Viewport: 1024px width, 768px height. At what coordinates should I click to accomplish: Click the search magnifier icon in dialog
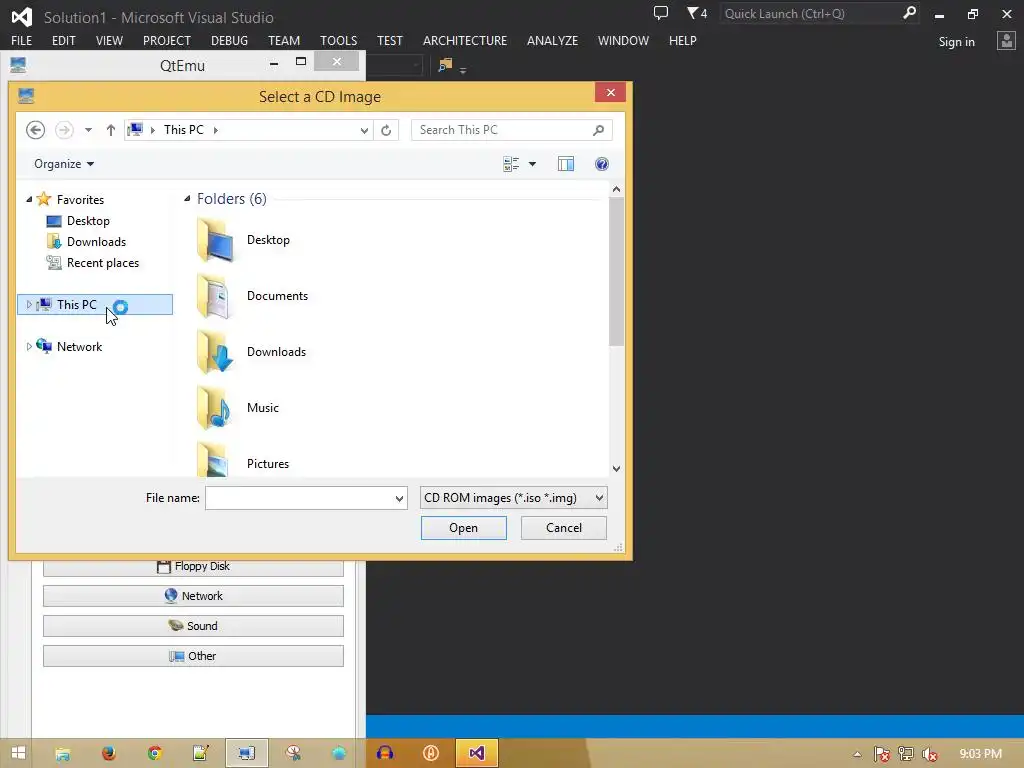(598, 130)
